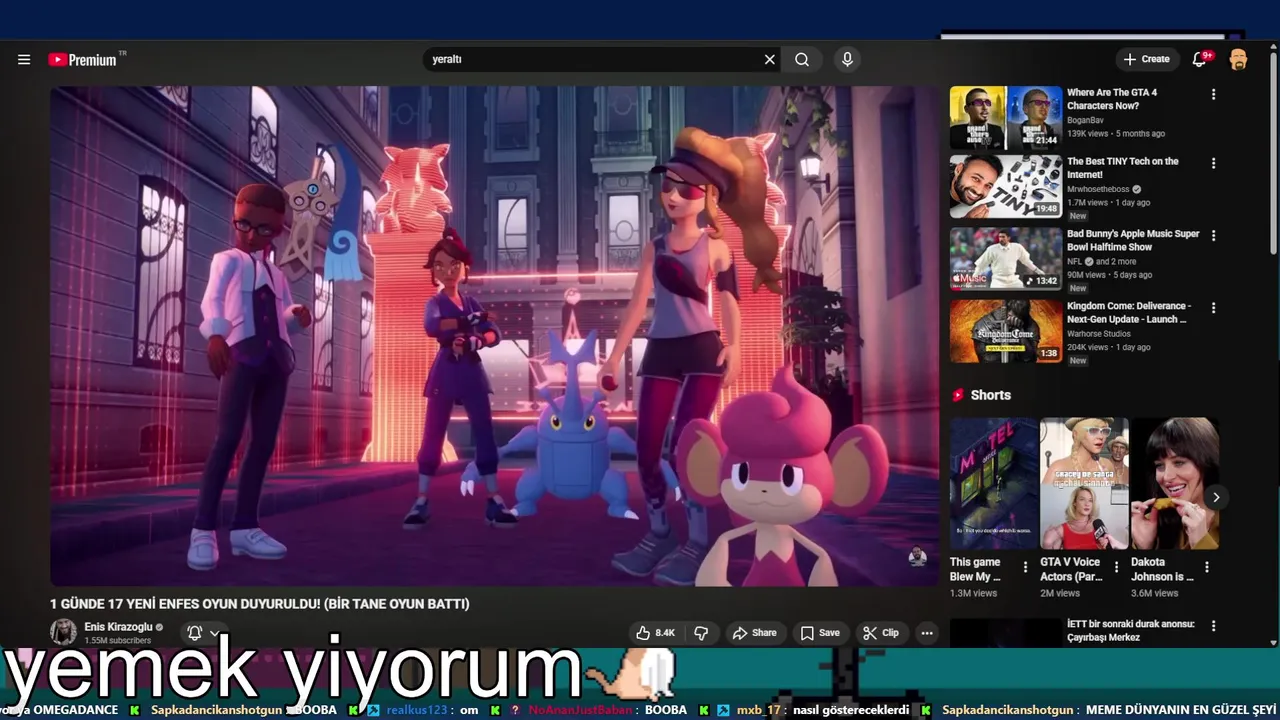Like the video with 8.4K thumbs up
The image size is (1280, 720).
coord(656,633)
